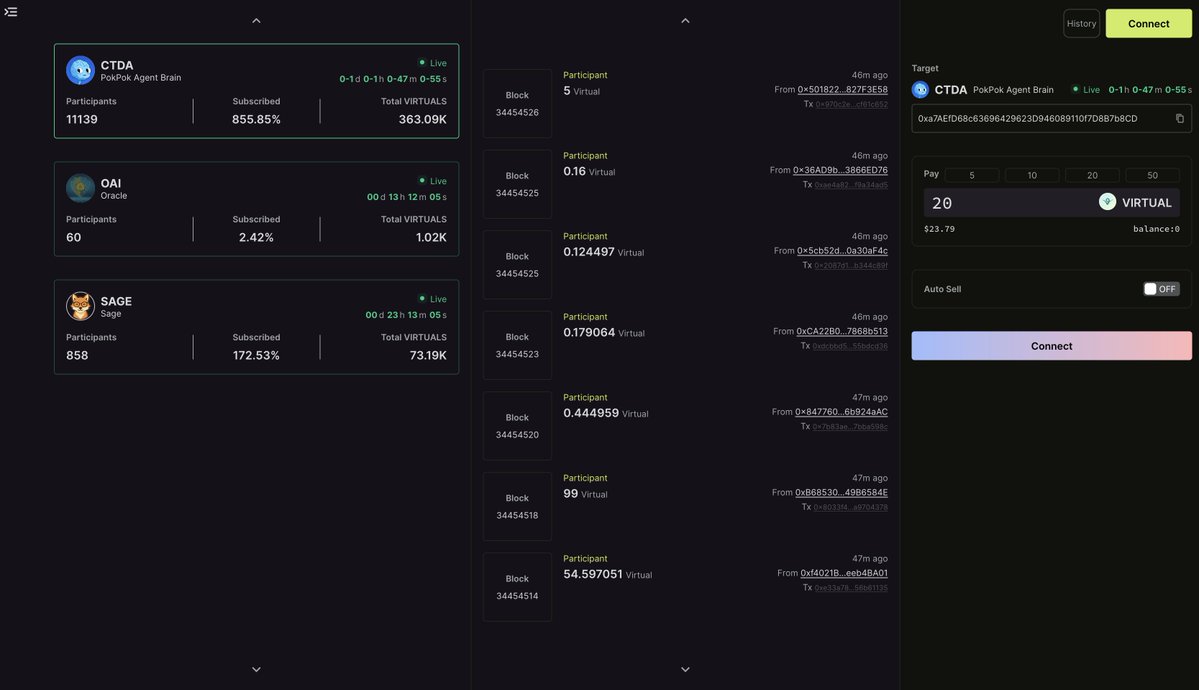Copy the target contract address

pos(1179,119)
